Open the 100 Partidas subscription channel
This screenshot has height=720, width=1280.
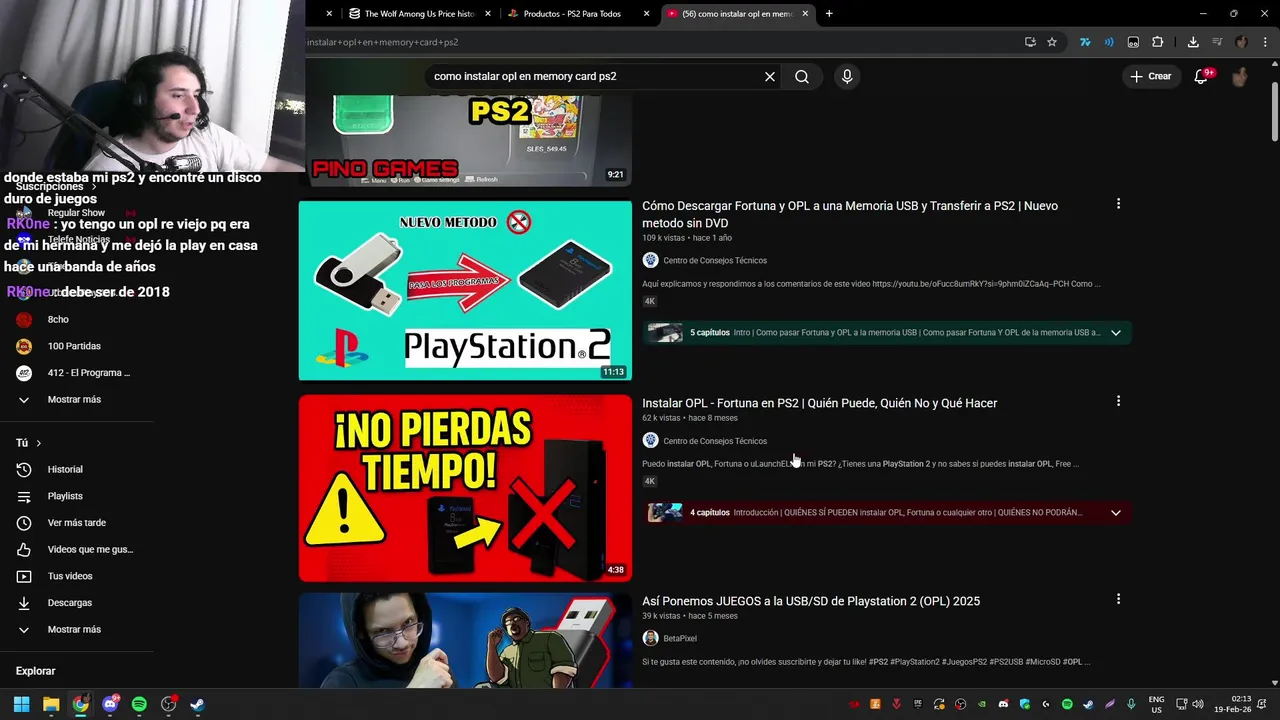[76, 346]
